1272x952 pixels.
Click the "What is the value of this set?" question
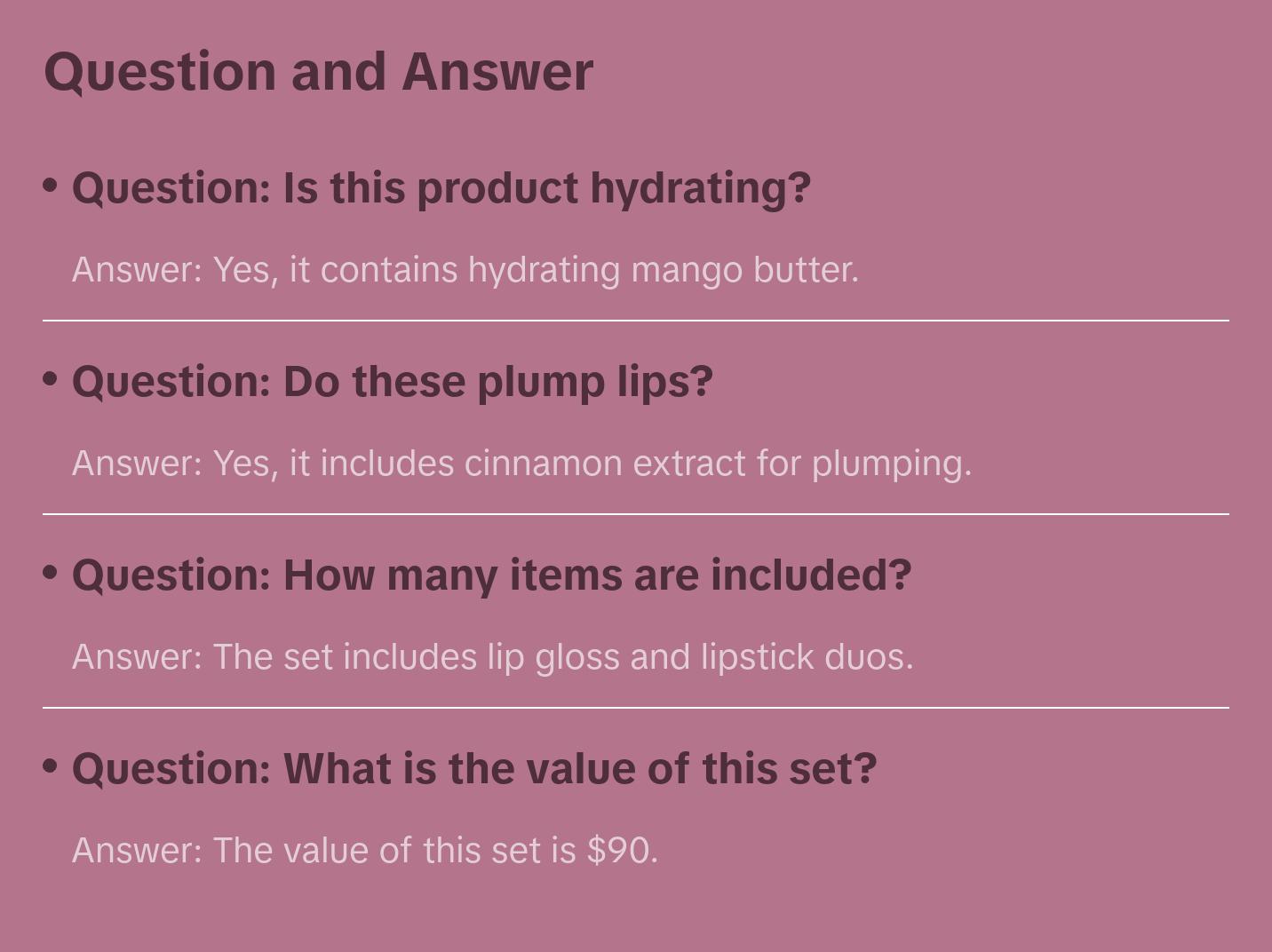(474, 769)
